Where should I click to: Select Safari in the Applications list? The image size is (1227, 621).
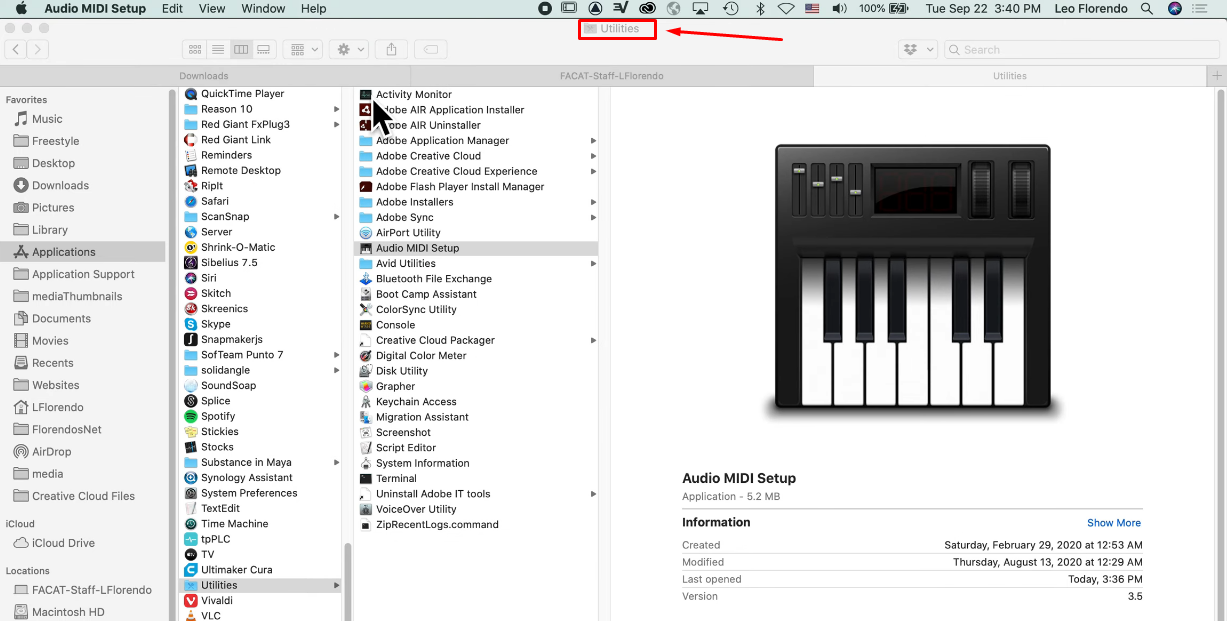click(x=214, y=201)
